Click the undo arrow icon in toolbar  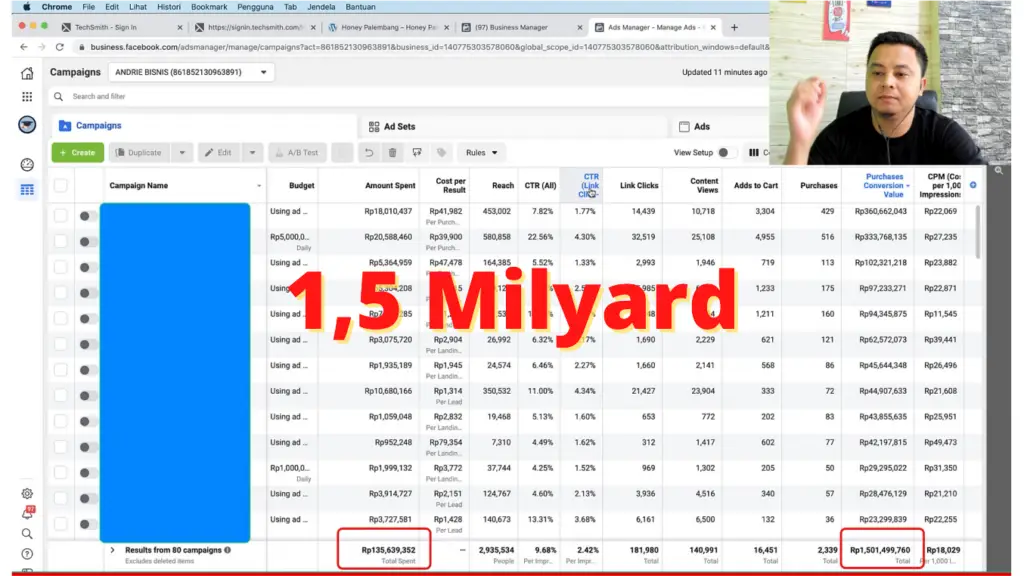click(x=368, y=153)
